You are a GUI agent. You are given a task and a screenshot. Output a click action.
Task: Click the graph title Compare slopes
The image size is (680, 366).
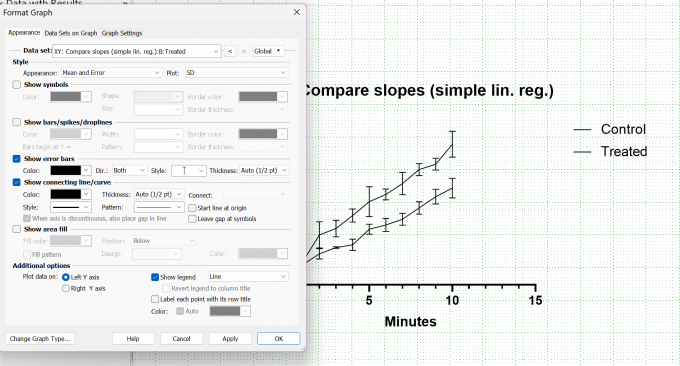(430, 90)
